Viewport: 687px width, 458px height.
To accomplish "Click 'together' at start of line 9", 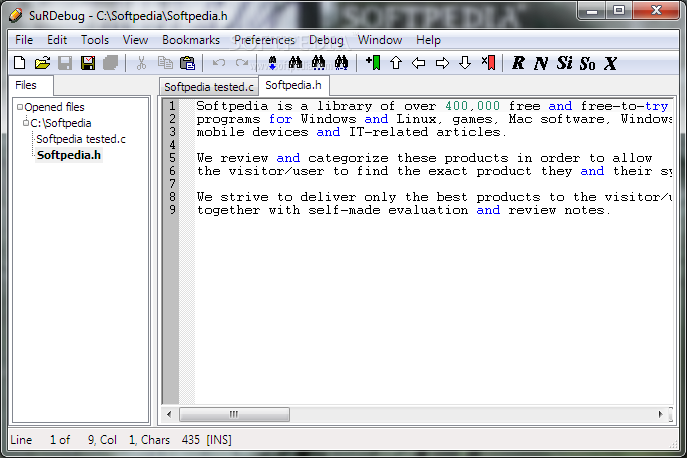I will pos(228,210).
